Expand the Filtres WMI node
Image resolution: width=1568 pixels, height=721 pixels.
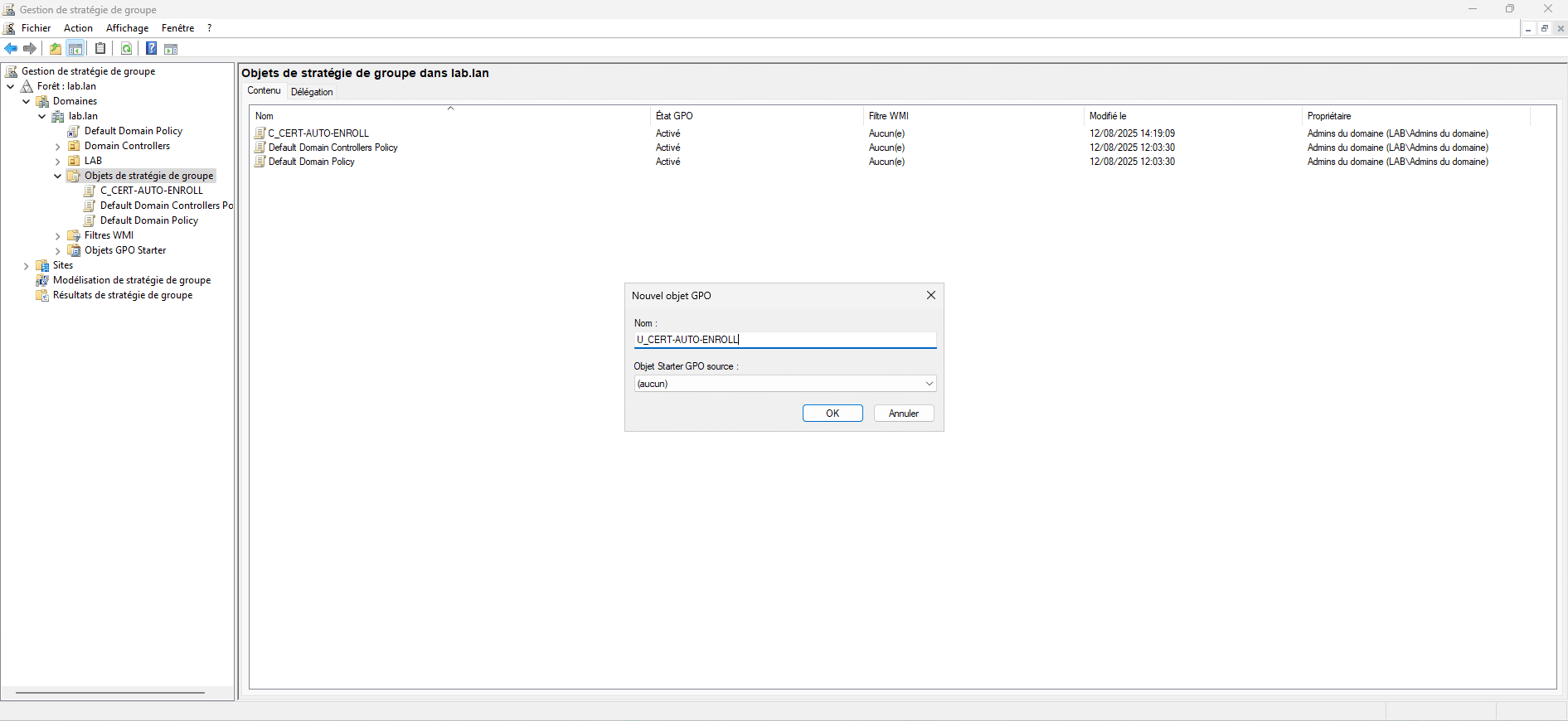click(58, 236)
